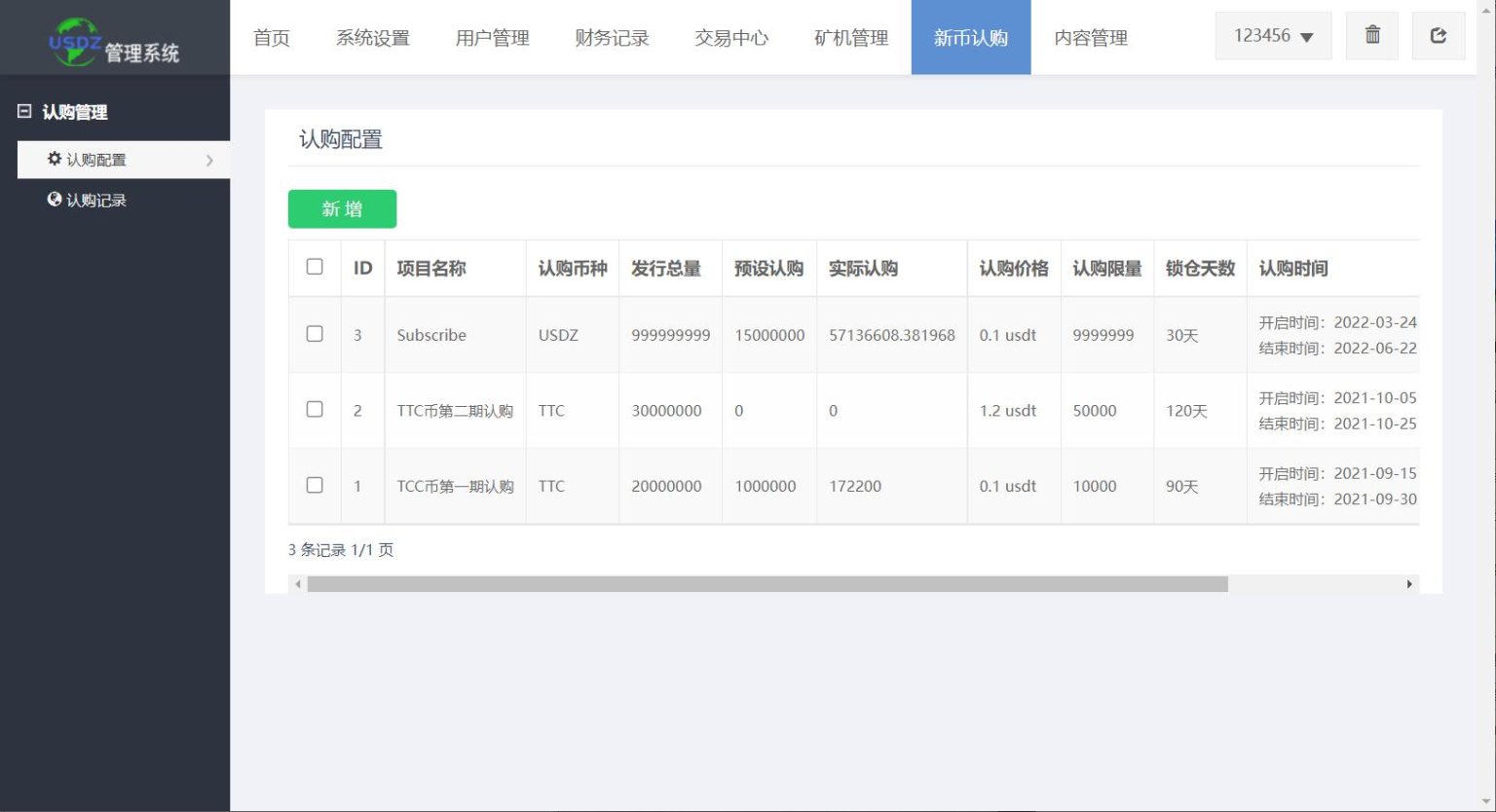
Task: Click the 开启时间 2022-03-24 text
Action: pos(1337,322)
